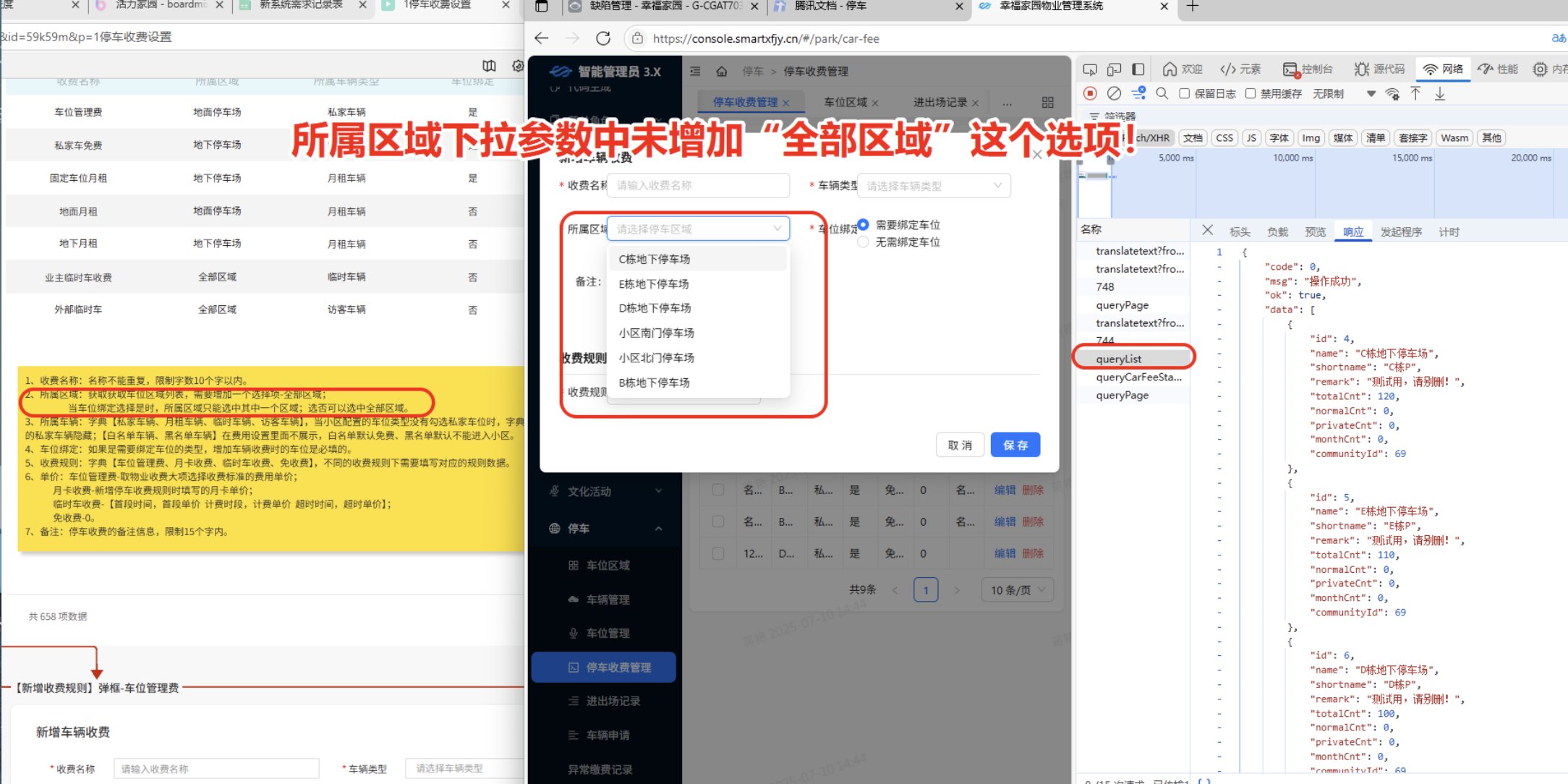
Task: Select the 无需绑定车位 radio option
Action: point(863,242)
